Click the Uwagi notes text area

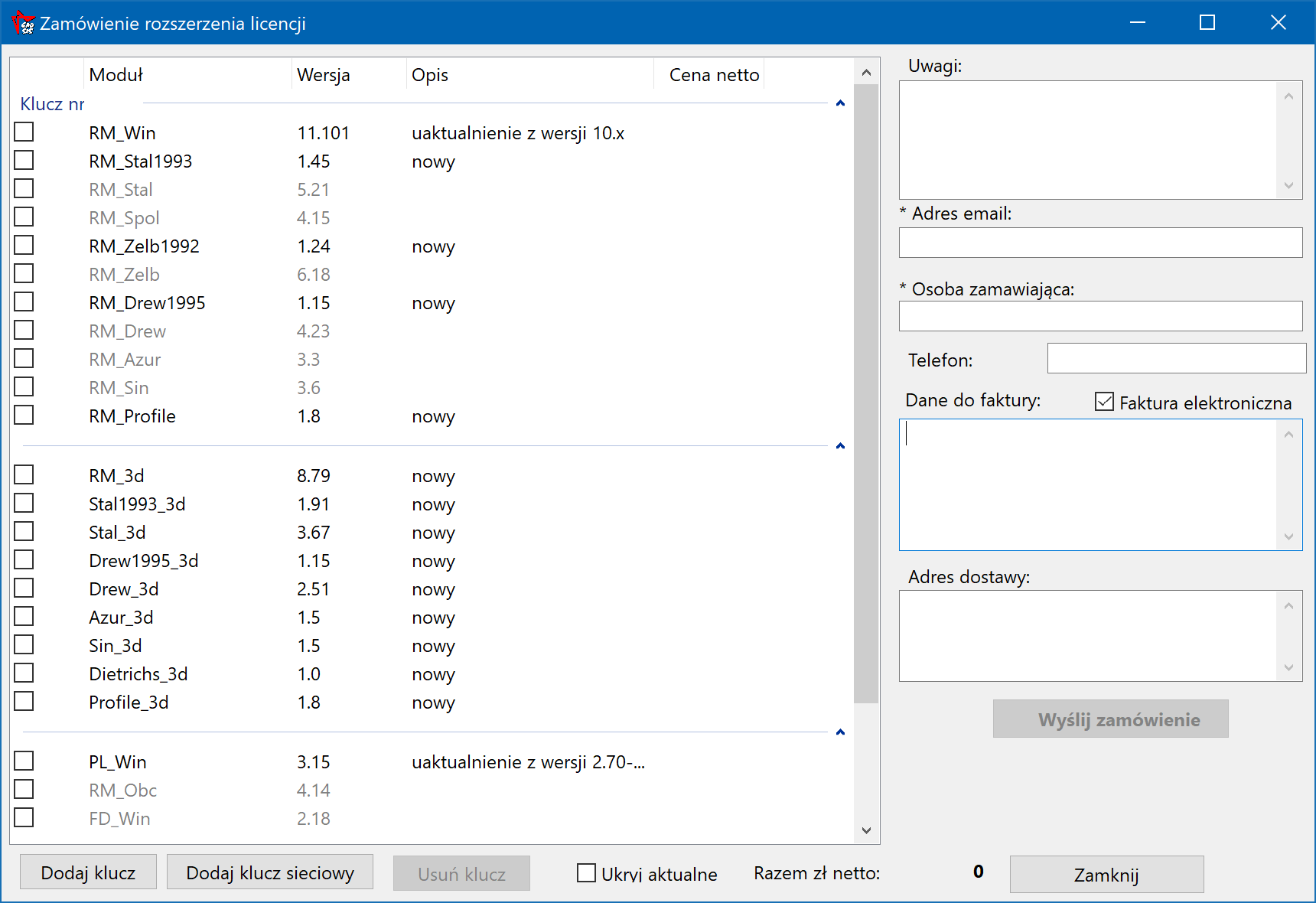pyautogui.click(x=1088, y=140)
